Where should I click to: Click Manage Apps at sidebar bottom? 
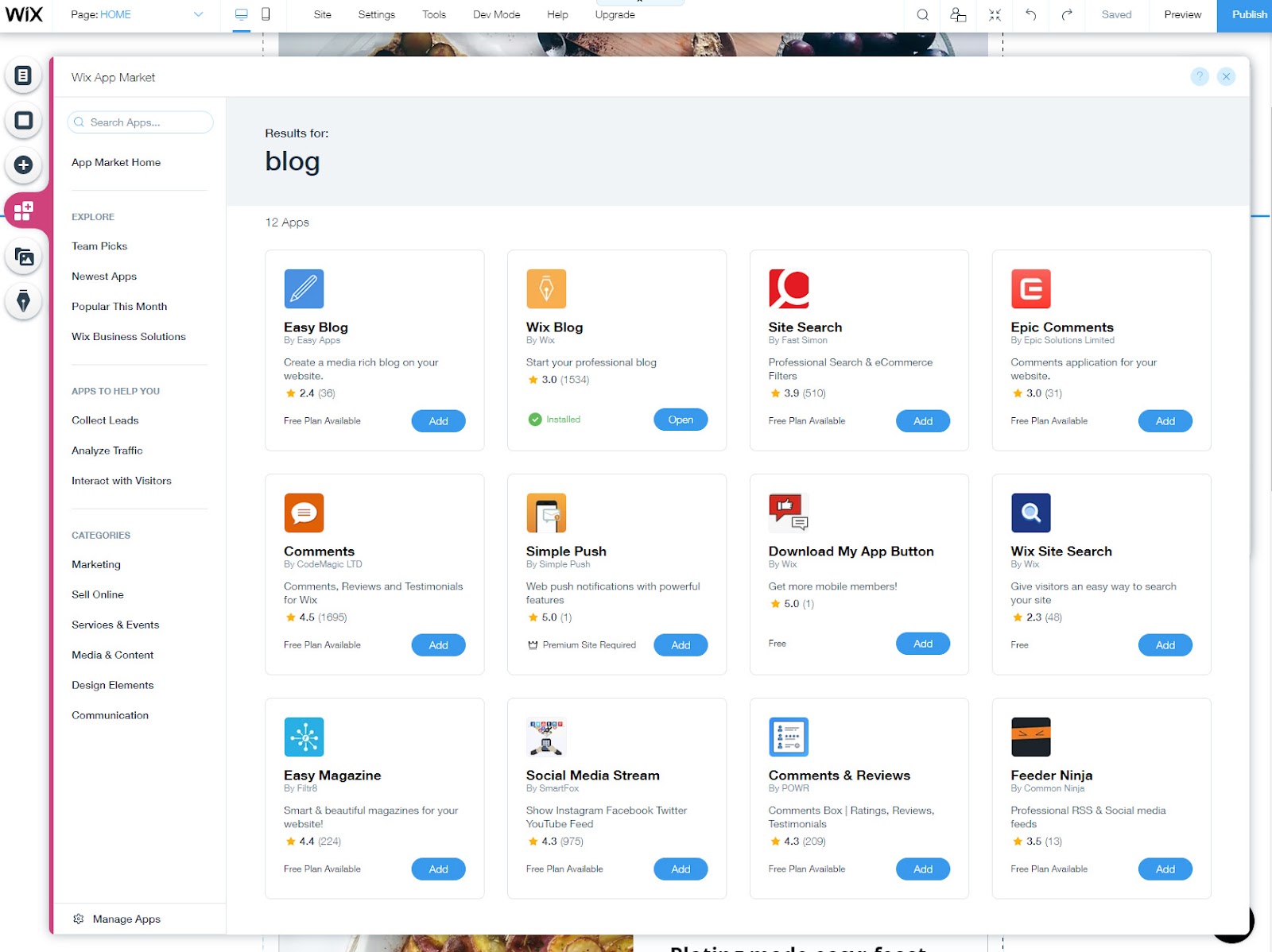[126, 919]
